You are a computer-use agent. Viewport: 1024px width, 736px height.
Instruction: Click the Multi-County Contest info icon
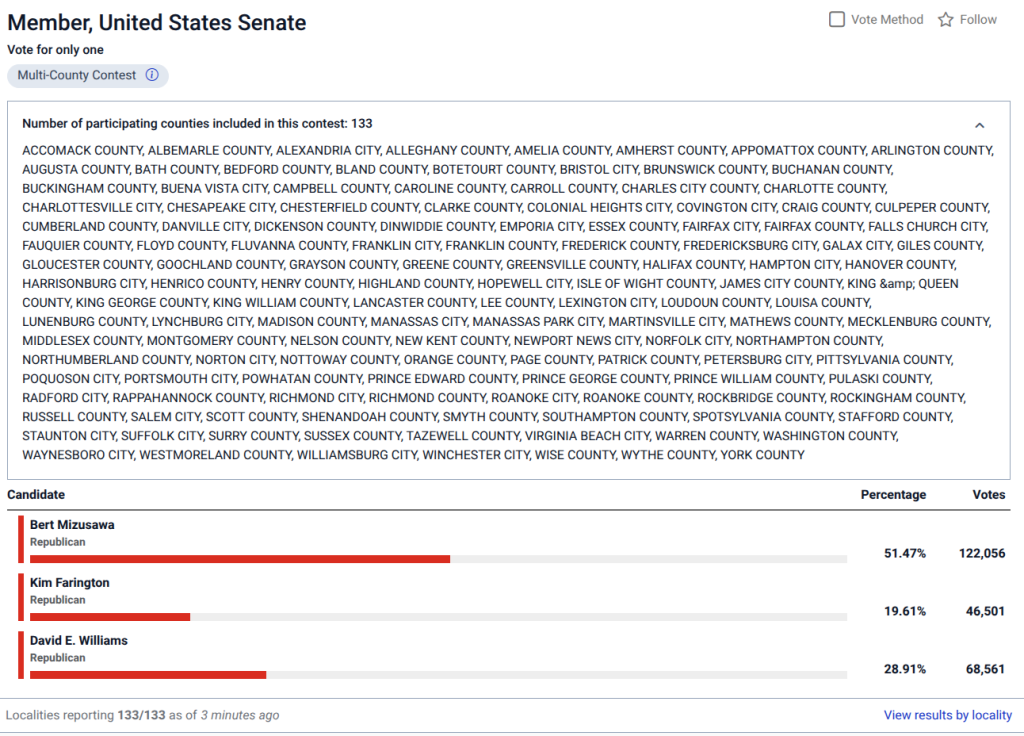tap(152, 75)
